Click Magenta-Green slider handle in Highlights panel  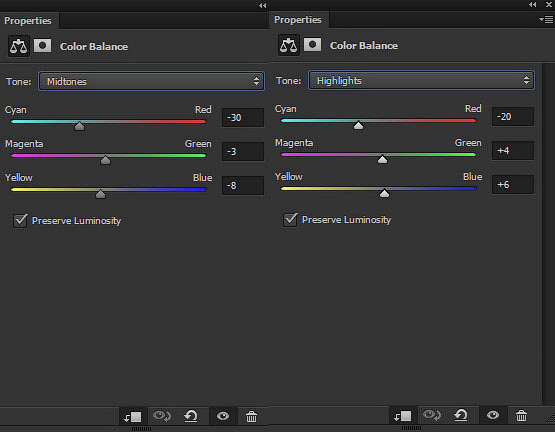click(382, 159)
